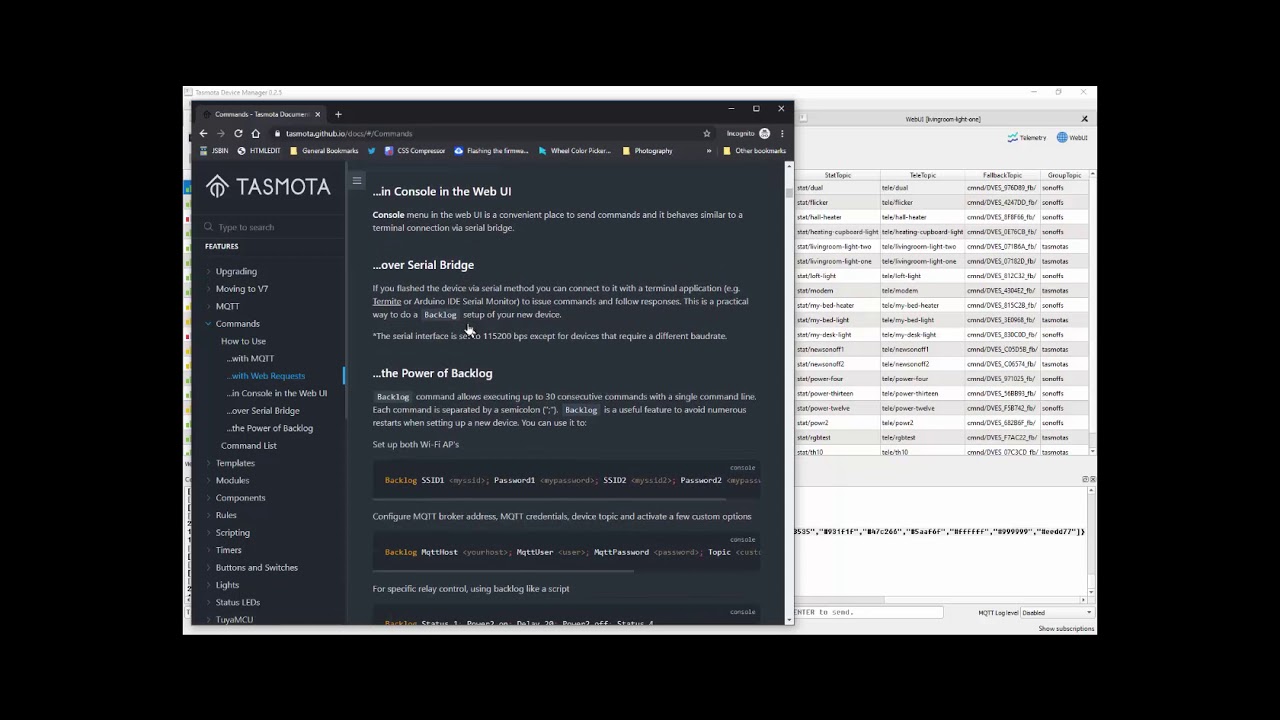Sort by the StatTopic column header

tap(838, 175)
